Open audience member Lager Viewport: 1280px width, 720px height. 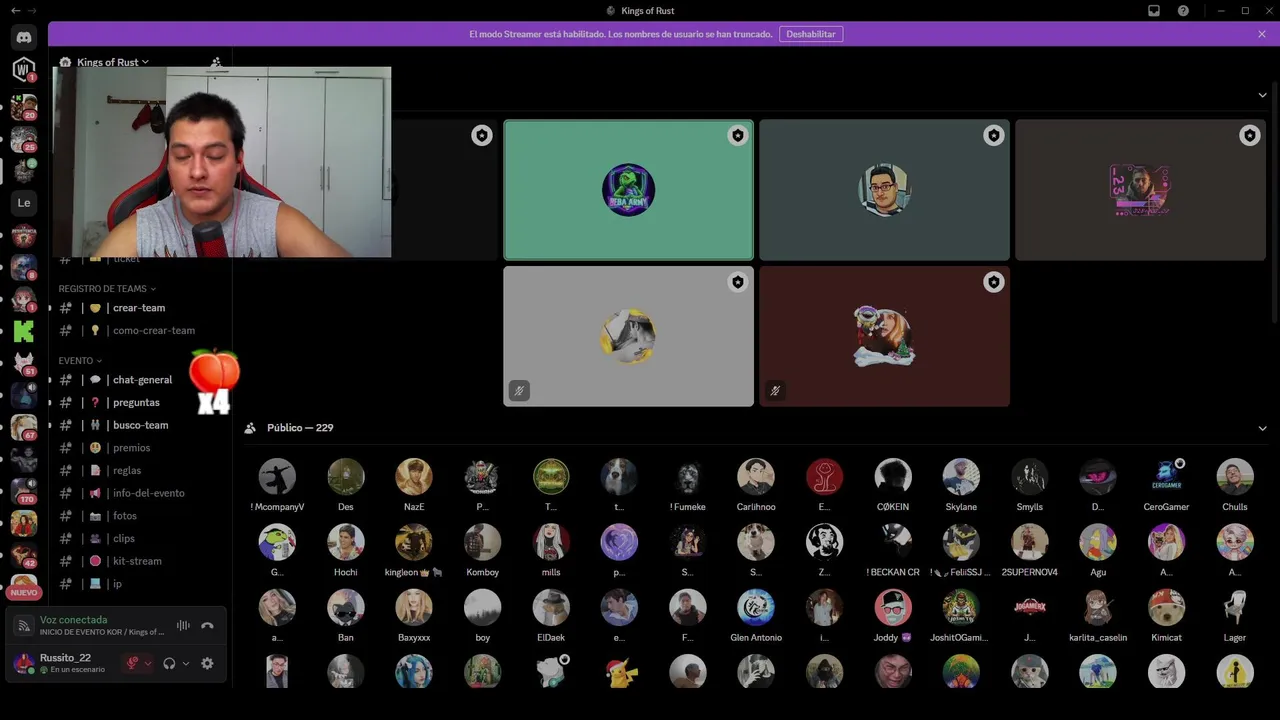[1235, 614]
